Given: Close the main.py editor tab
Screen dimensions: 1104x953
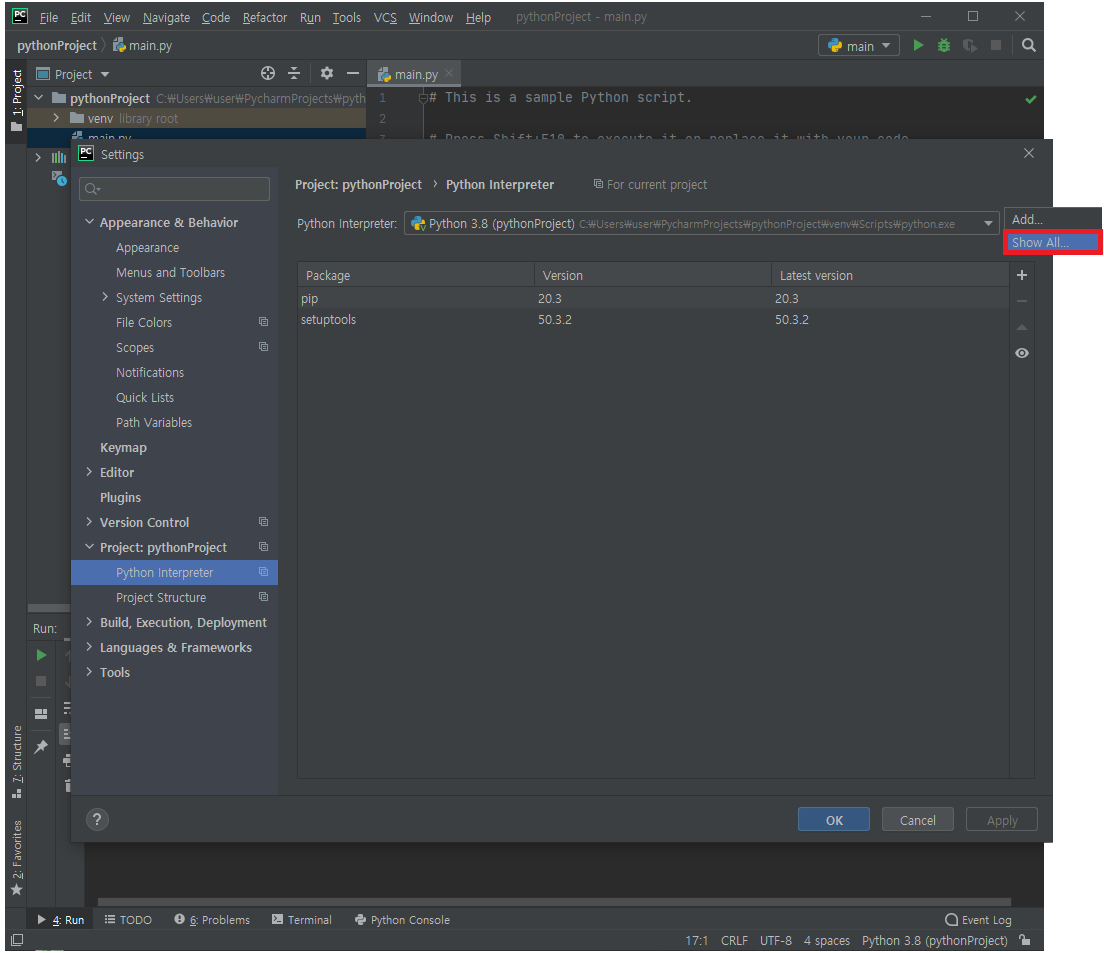Looking at the screenshot, I should click(448, 73).
